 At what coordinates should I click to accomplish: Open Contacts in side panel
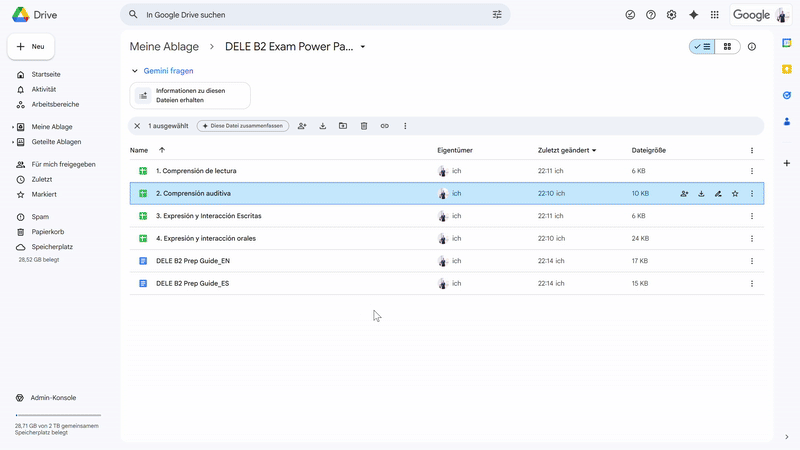click(787, 121)
